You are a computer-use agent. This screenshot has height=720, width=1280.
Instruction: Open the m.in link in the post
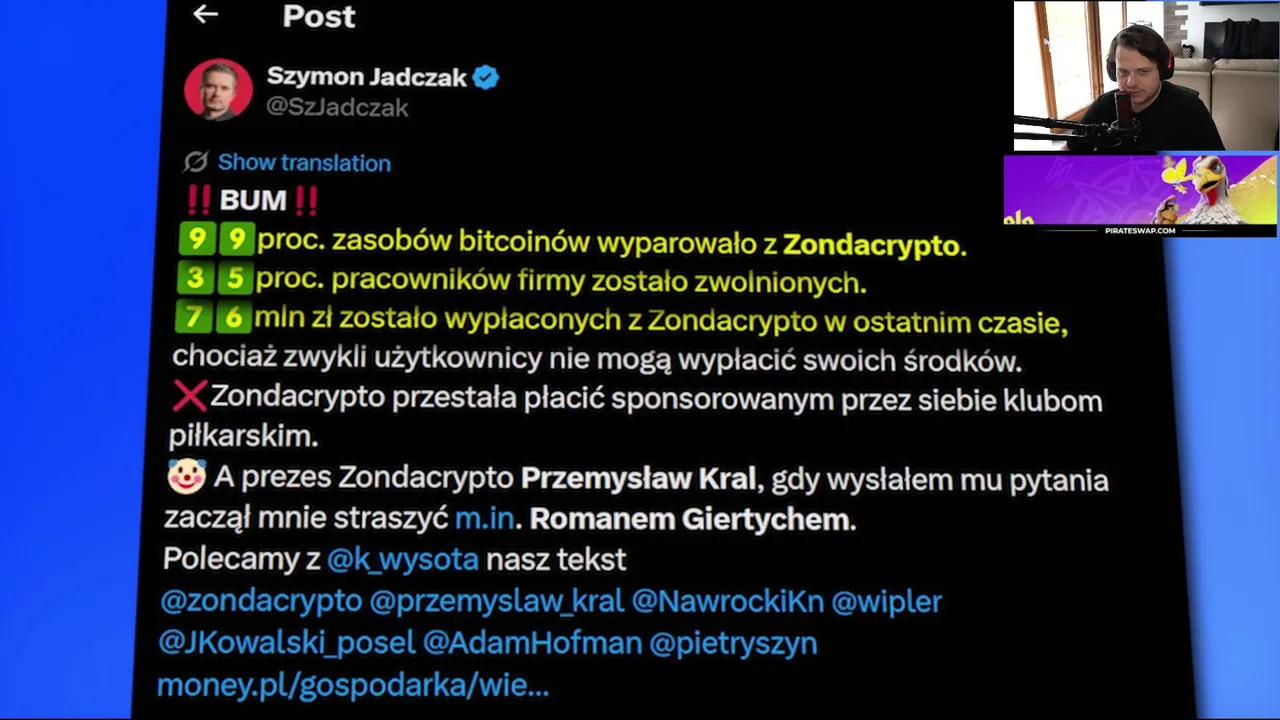pos(484,519)
